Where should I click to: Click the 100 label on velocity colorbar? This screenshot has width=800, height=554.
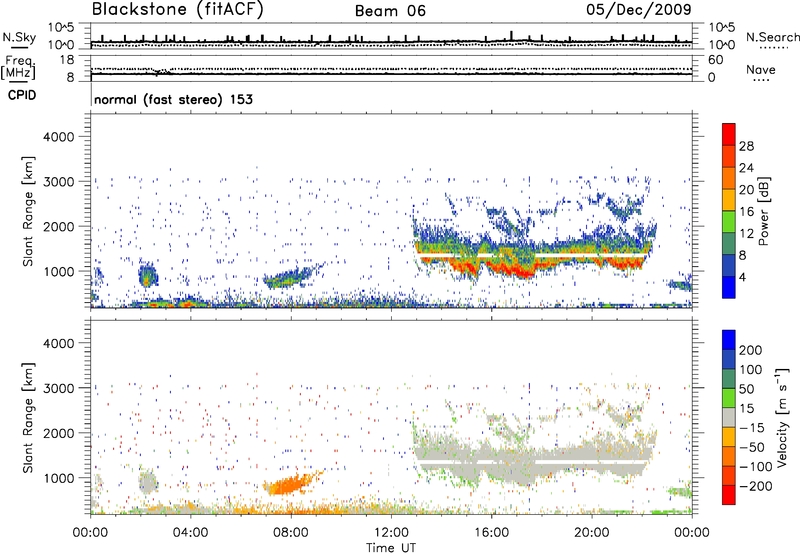point(751,369)
